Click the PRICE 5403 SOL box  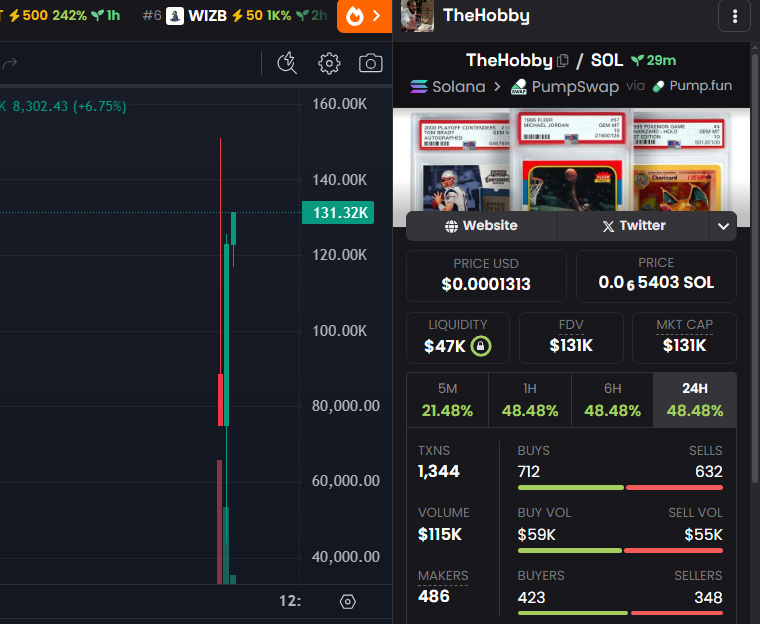[656, 276]
